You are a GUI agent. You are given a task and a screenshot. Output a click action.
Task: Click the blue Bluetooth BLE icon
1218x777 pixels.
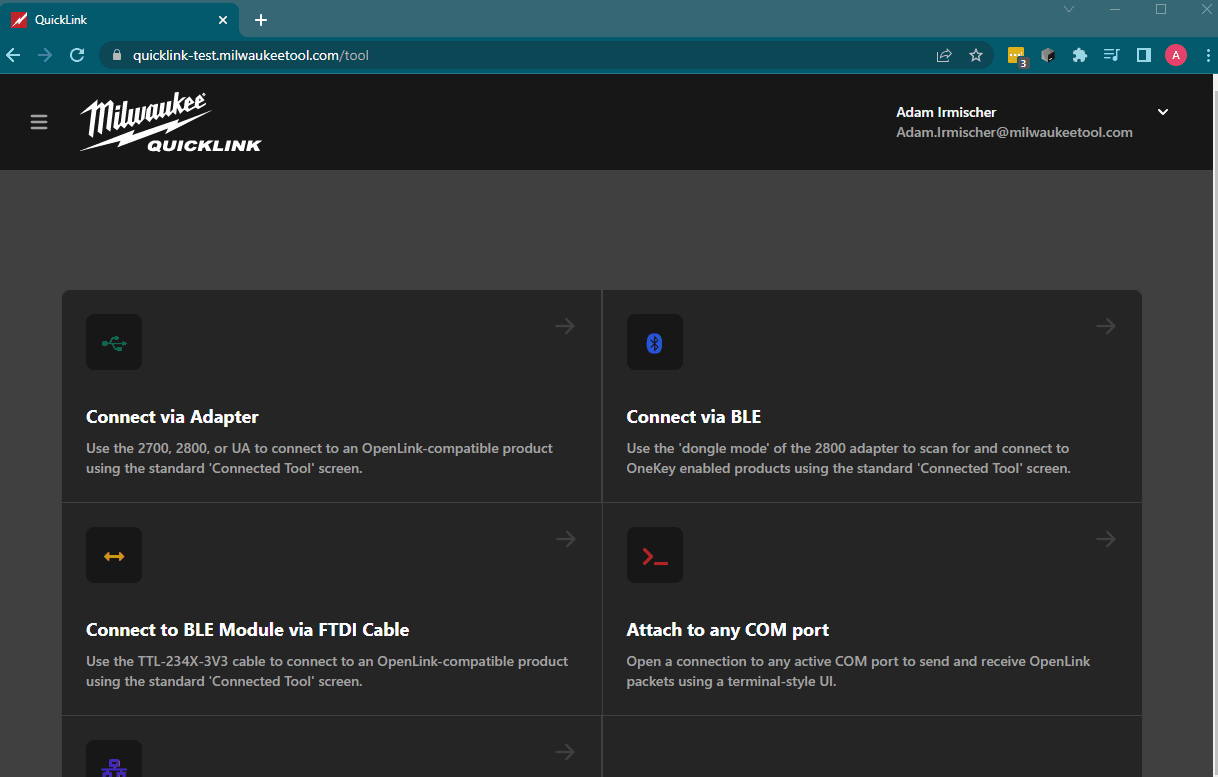pos(655,343)
